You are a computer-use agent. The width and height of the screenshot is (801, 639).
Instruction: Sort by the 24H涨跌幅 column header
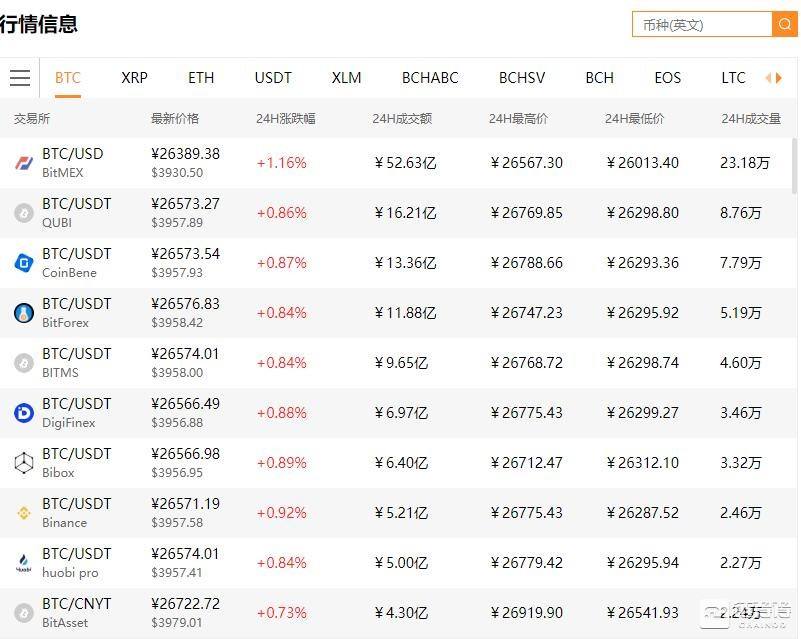point(285,119)
